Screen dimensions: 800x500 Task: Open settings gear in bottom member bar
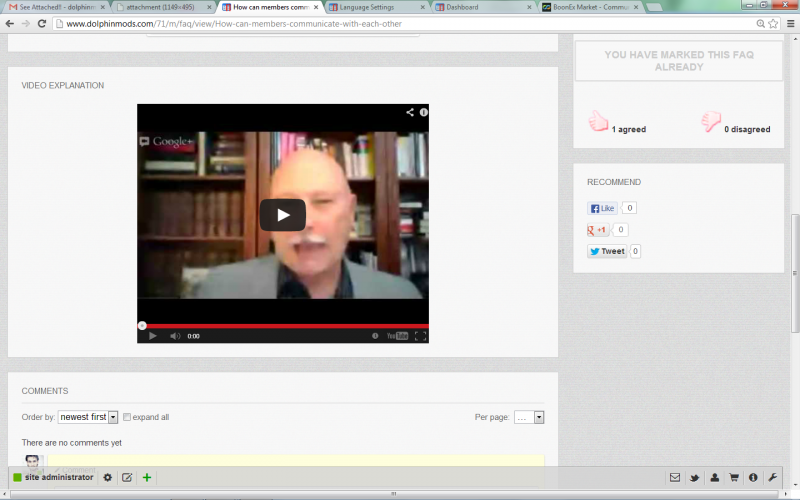click(x=108, y=478)
